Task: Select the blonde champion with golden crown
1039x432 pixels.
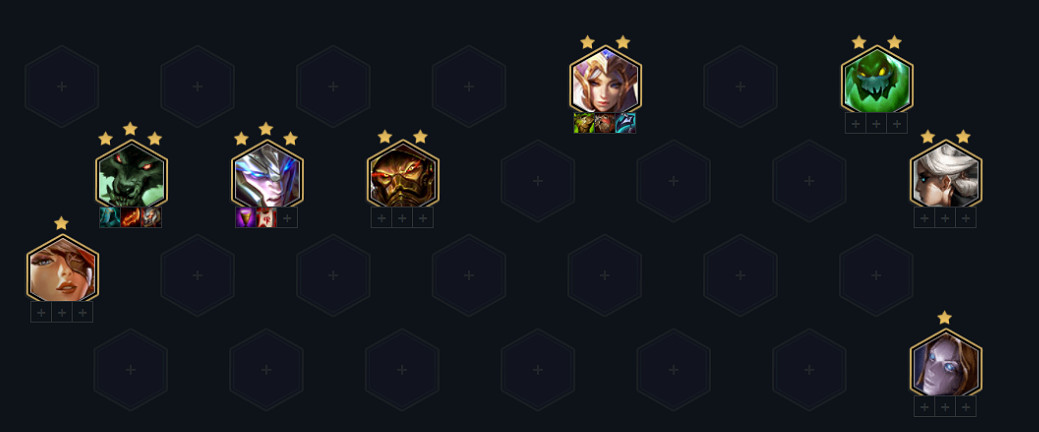Action: click(606, 81)
